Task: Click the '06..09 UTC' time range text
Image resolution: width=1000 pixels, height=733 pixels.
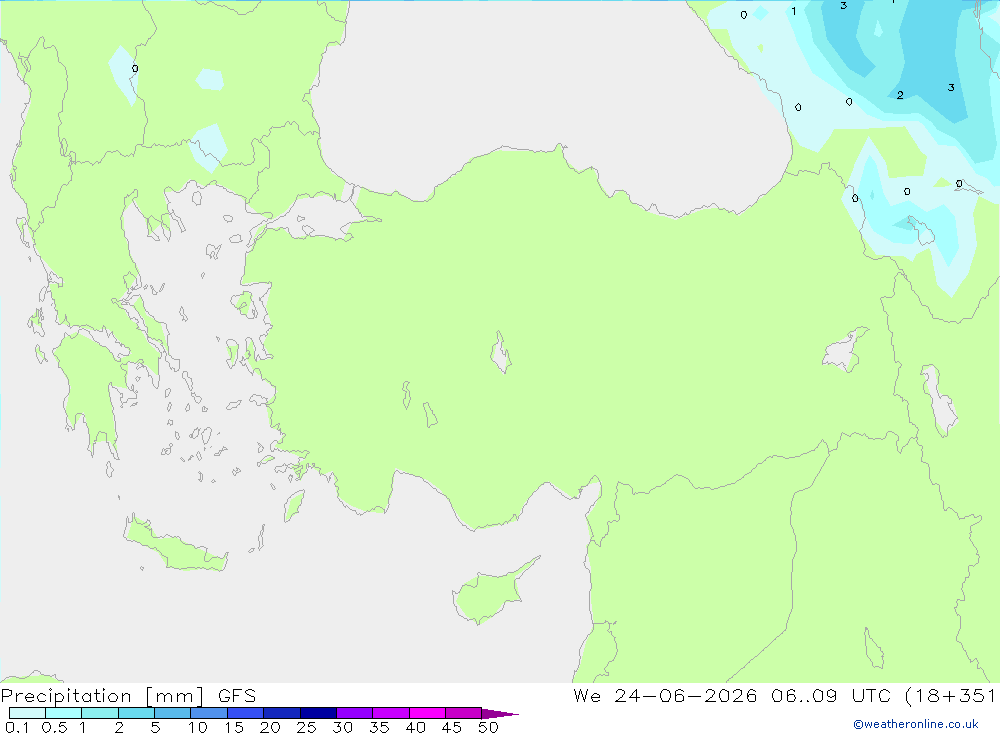Action: 830,695
